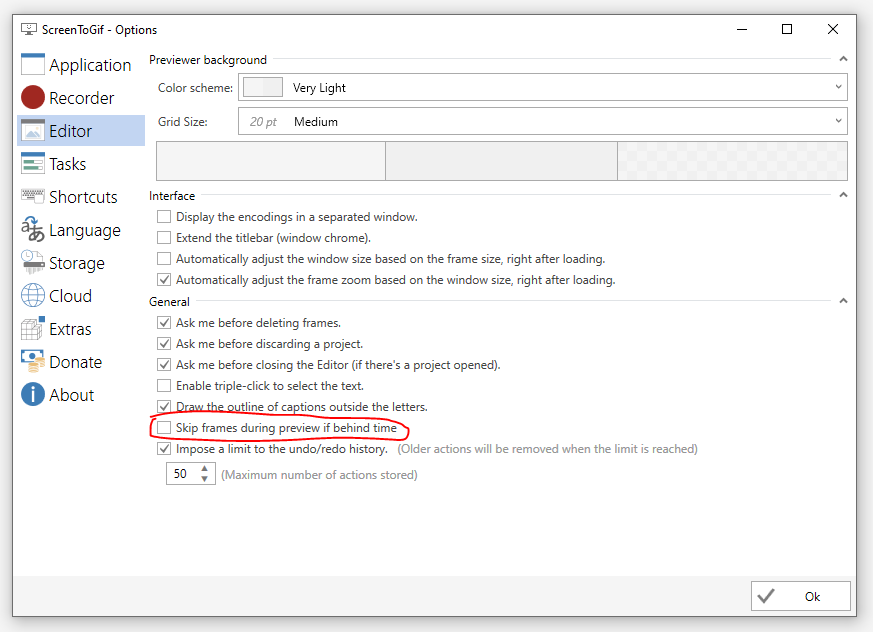Screen dimensions: 873x632
Task: Open the Grid Size dropdown
Action: (543, 121)
